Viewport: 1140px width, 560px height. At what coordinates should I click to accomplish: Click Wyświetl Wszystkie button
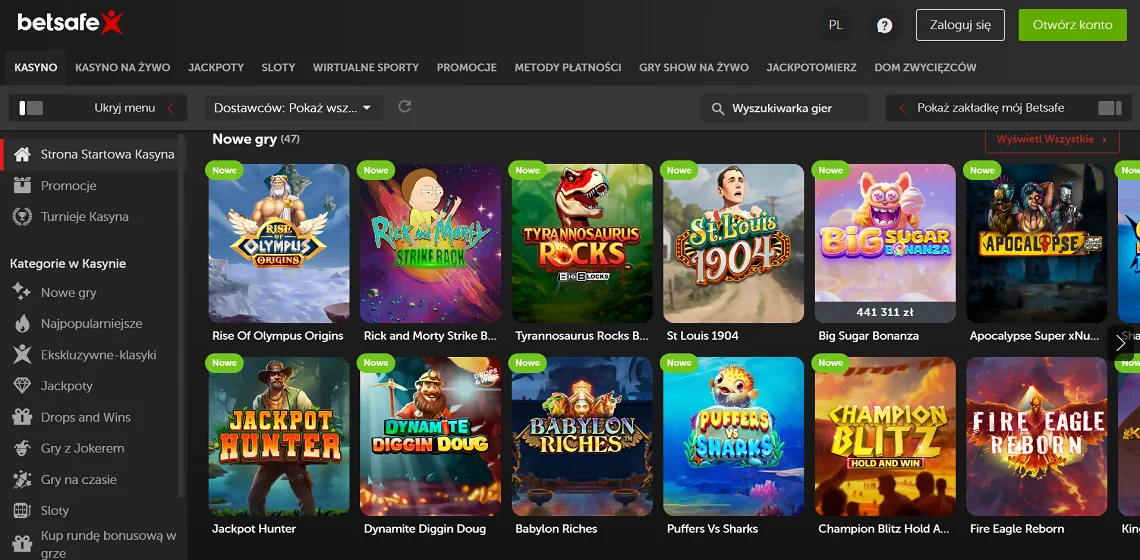coord(1052,139)
